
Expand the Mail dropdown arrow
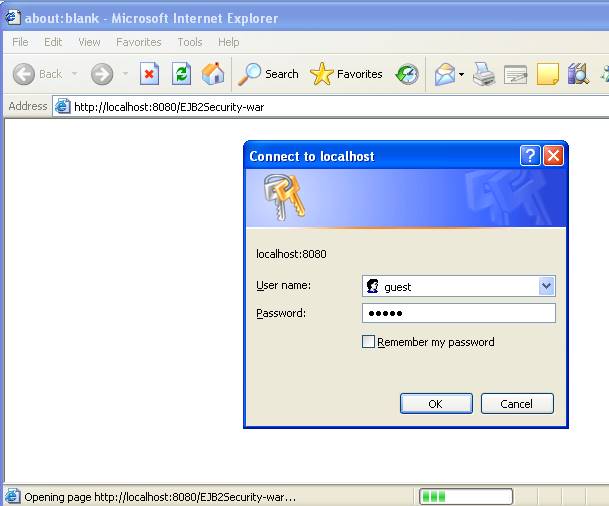(461, 74)
